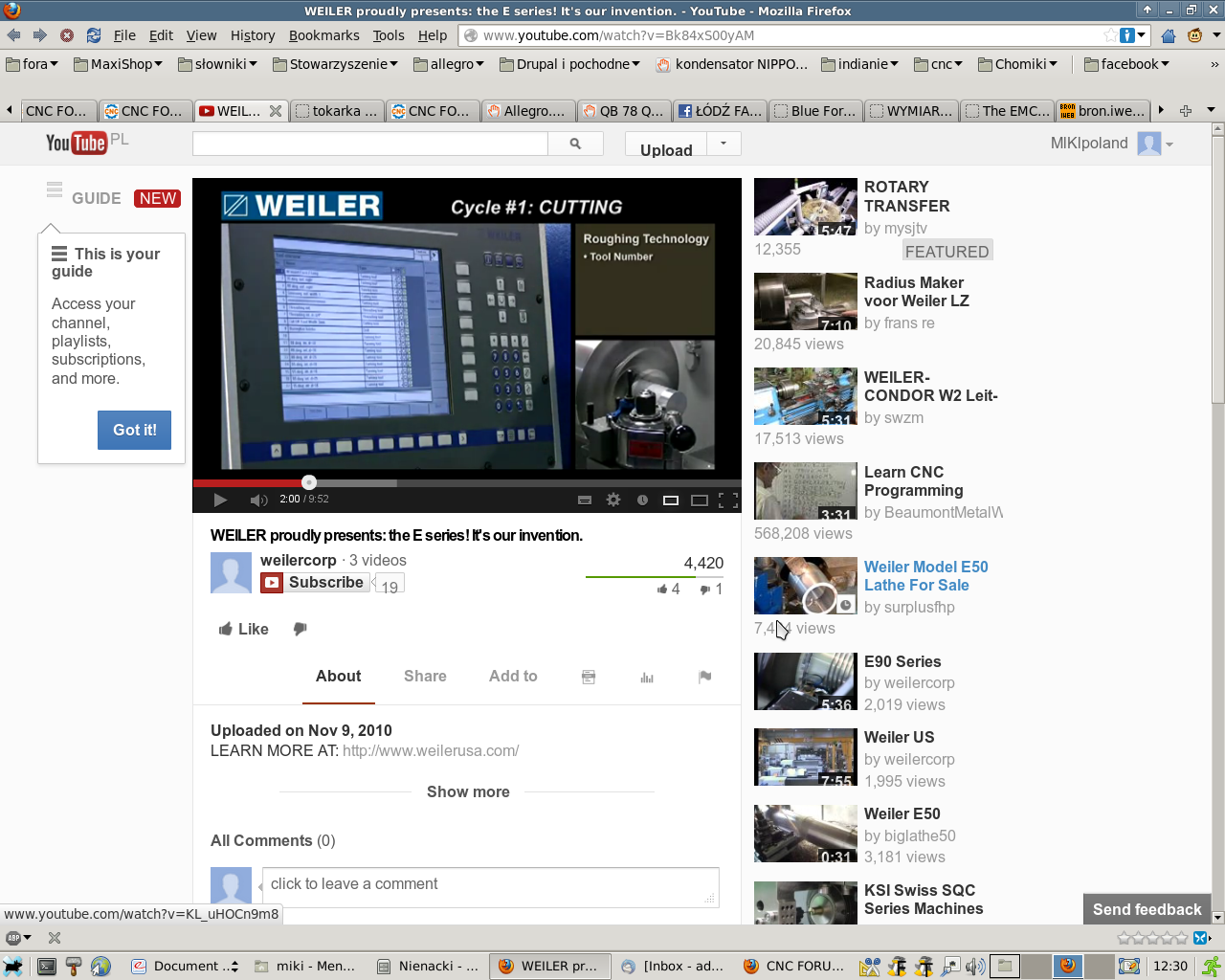This screenshot has width=1225, height=980.
Task: Open the weilerusa.com link
Action: click(x=431, y=751)
